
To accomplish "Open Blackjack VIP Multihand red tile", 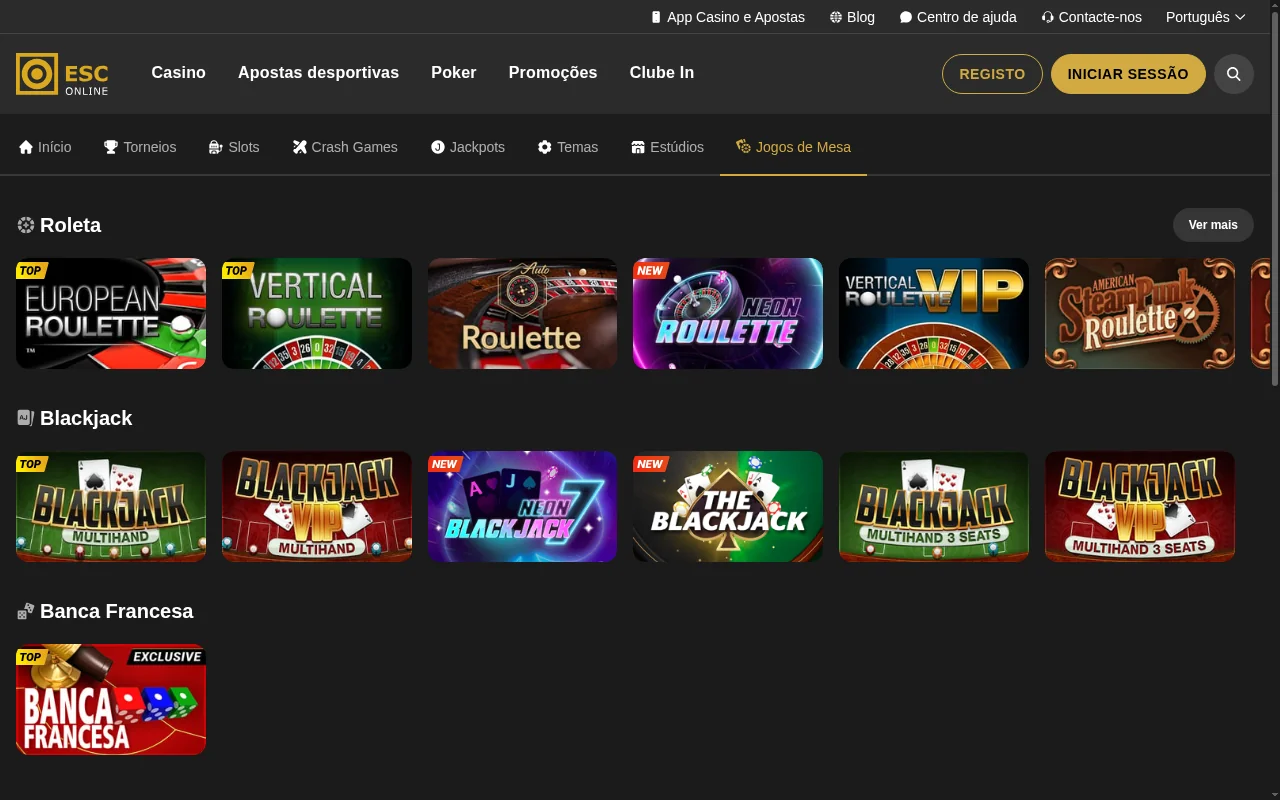I will coord(317,506).
